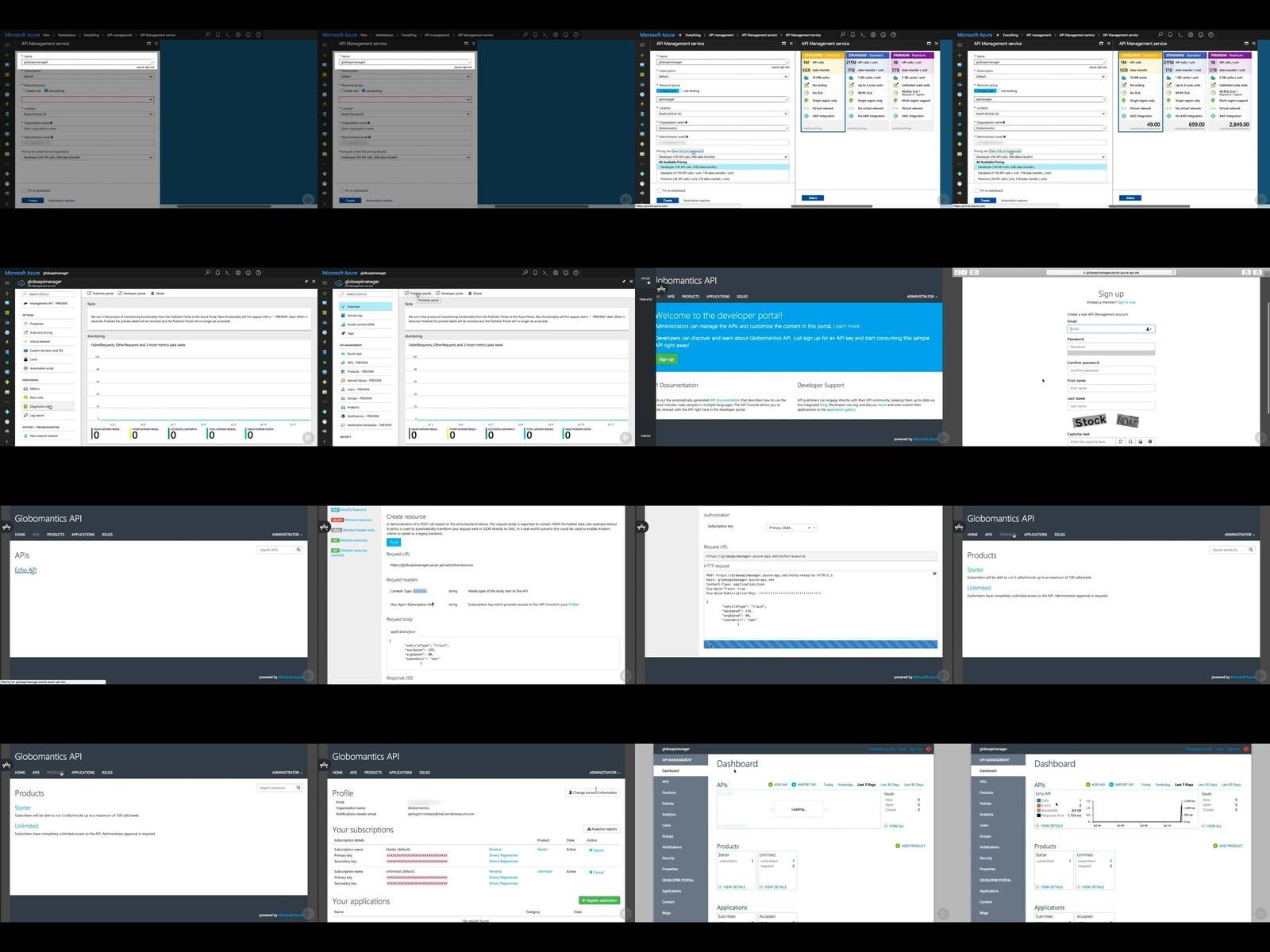Select the highlighted Overview menu entry
Screen dimensions: 1270x952
[366, 306]
